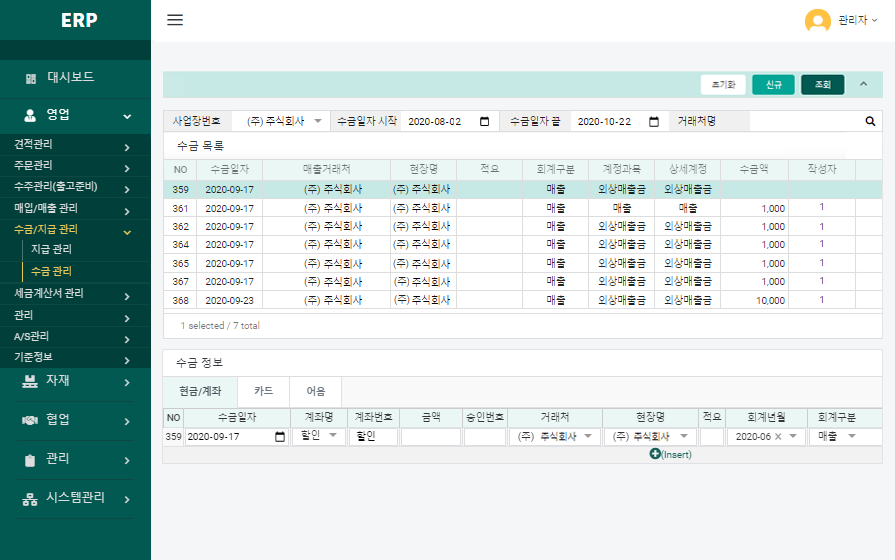This screenshot has width=895, height=560.
Task: Click the 10,000 amount cell
Action: pos(755,300)
